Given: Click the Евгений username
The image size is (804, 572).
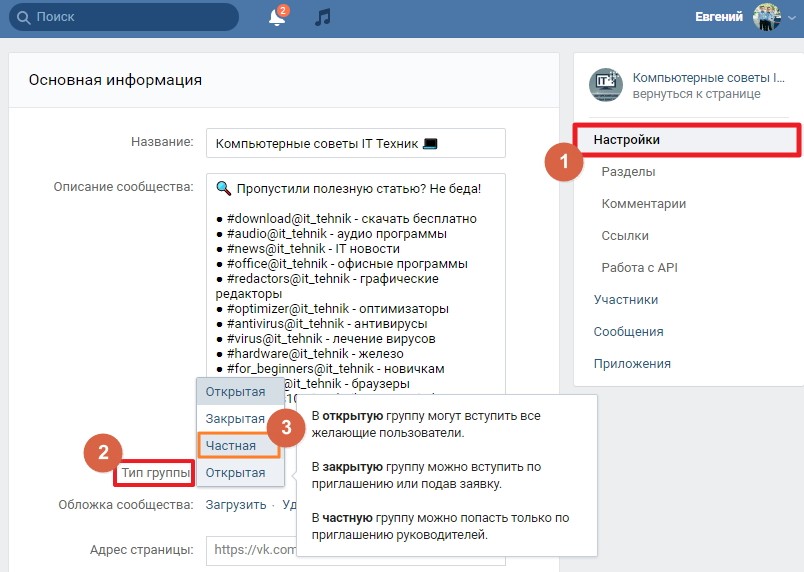Looking at the screenshot, I should tap(719, 17).
